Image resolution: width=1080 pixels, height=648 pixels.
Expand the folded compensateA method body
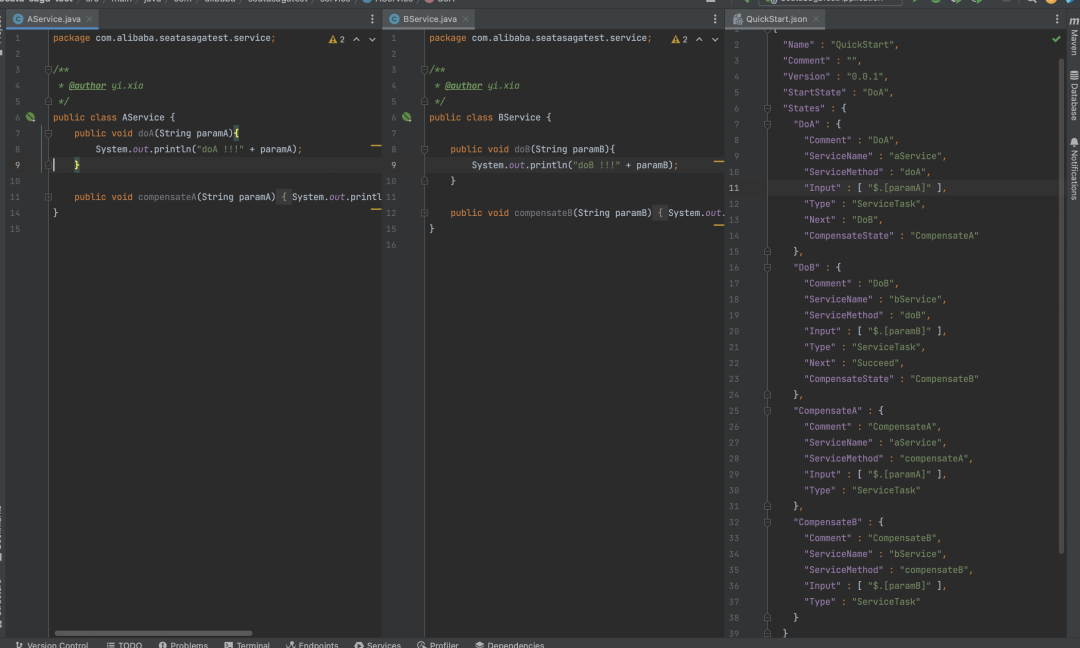point(284,197)
